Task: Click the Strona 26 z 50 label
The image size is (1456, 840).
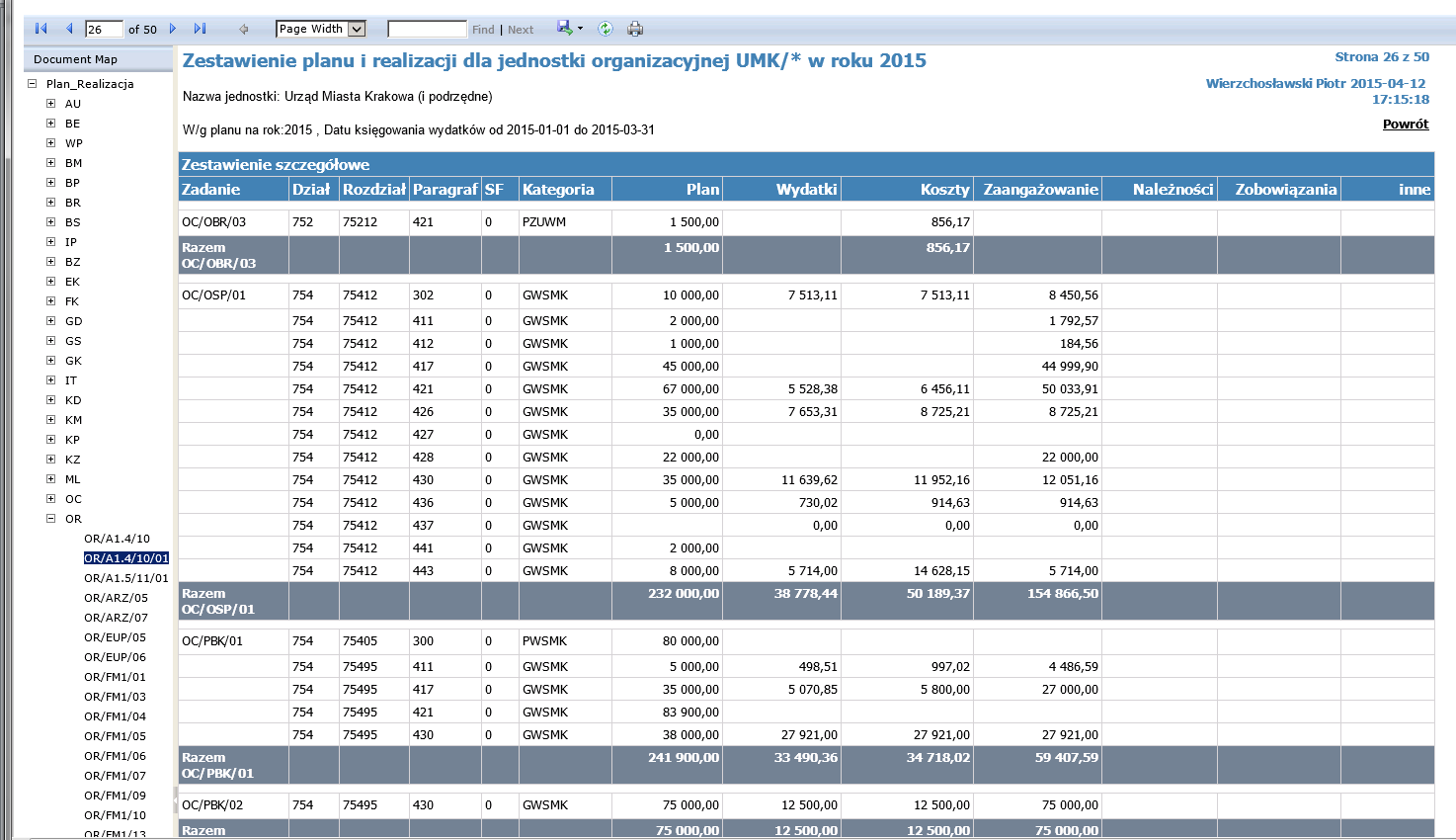Action: click(x=1382, y=57)
